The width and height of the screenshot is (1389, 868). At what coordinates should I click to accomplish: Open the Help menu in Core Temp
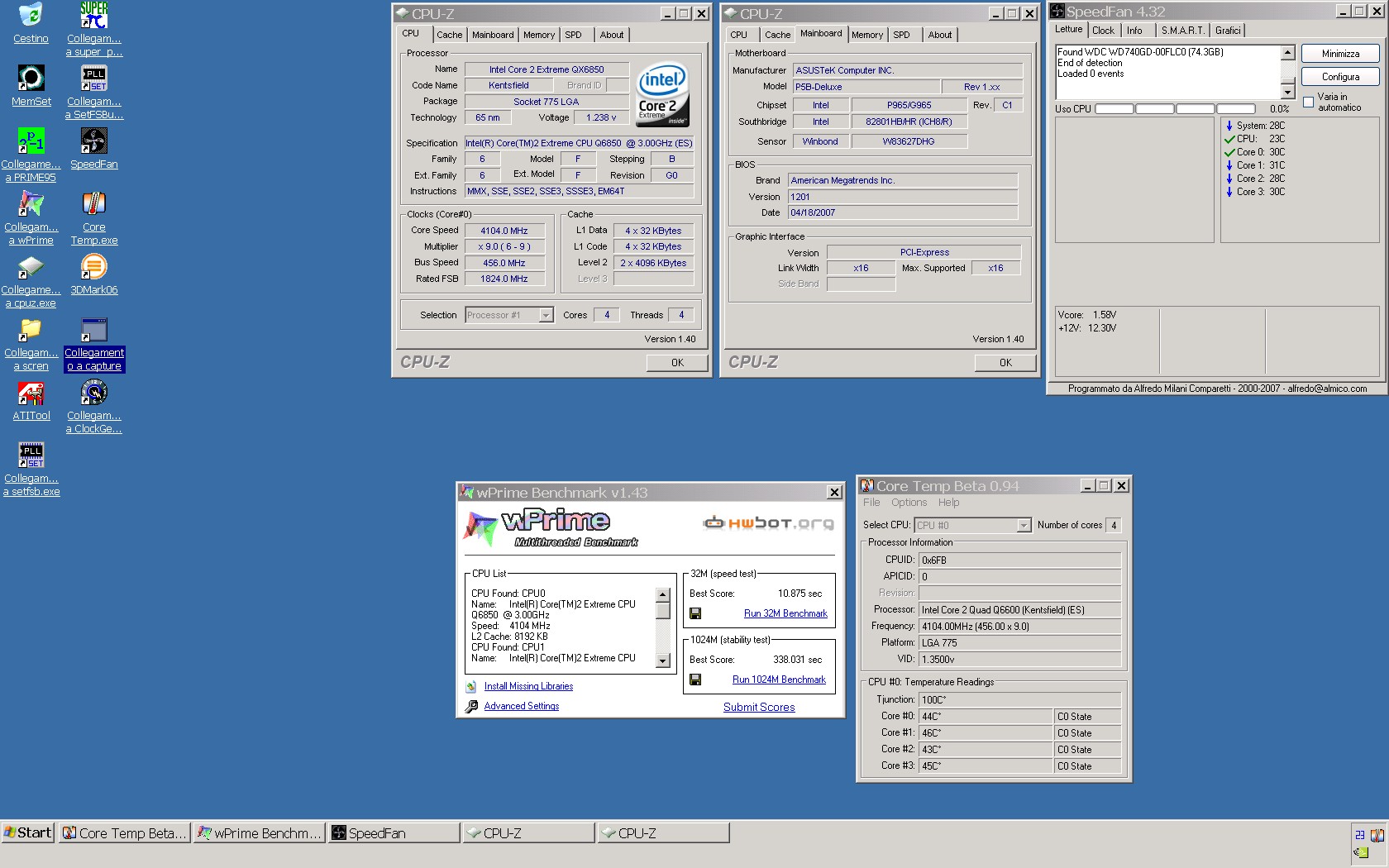(948, 503)
